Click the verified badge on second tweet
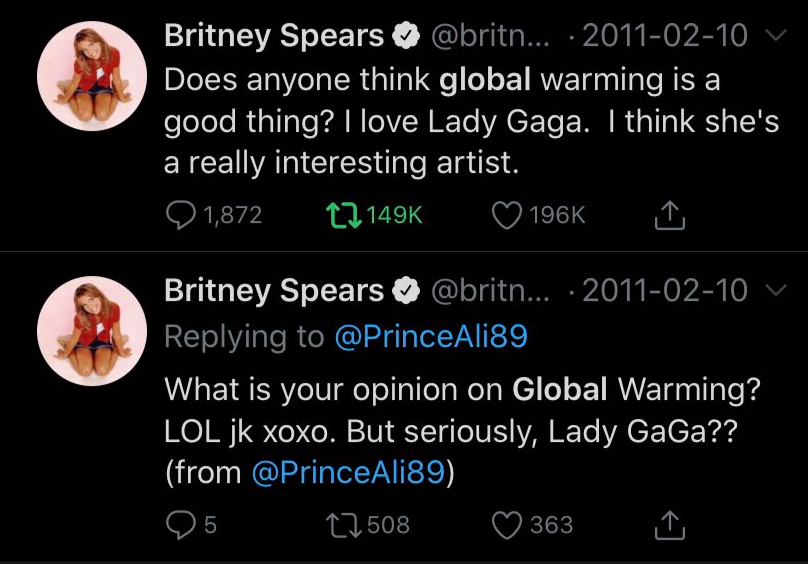This screenshot has height=564, width=808. 405,291
